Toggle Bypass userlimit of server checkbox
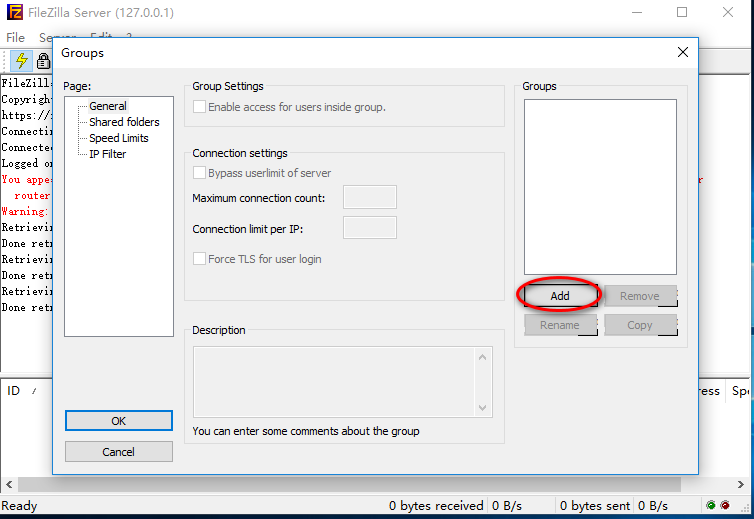The height and width of the screenshot is (519, 754). click(x=199, y=173)
